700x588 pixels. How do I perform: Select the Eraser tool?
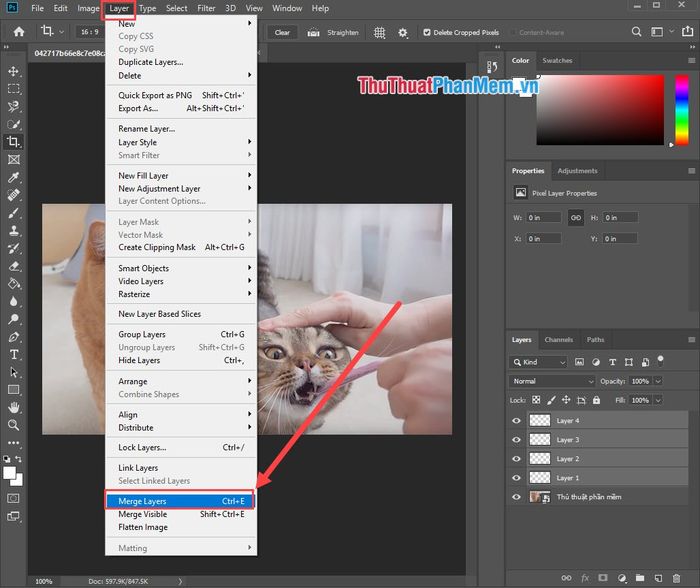tap(13, 266)
